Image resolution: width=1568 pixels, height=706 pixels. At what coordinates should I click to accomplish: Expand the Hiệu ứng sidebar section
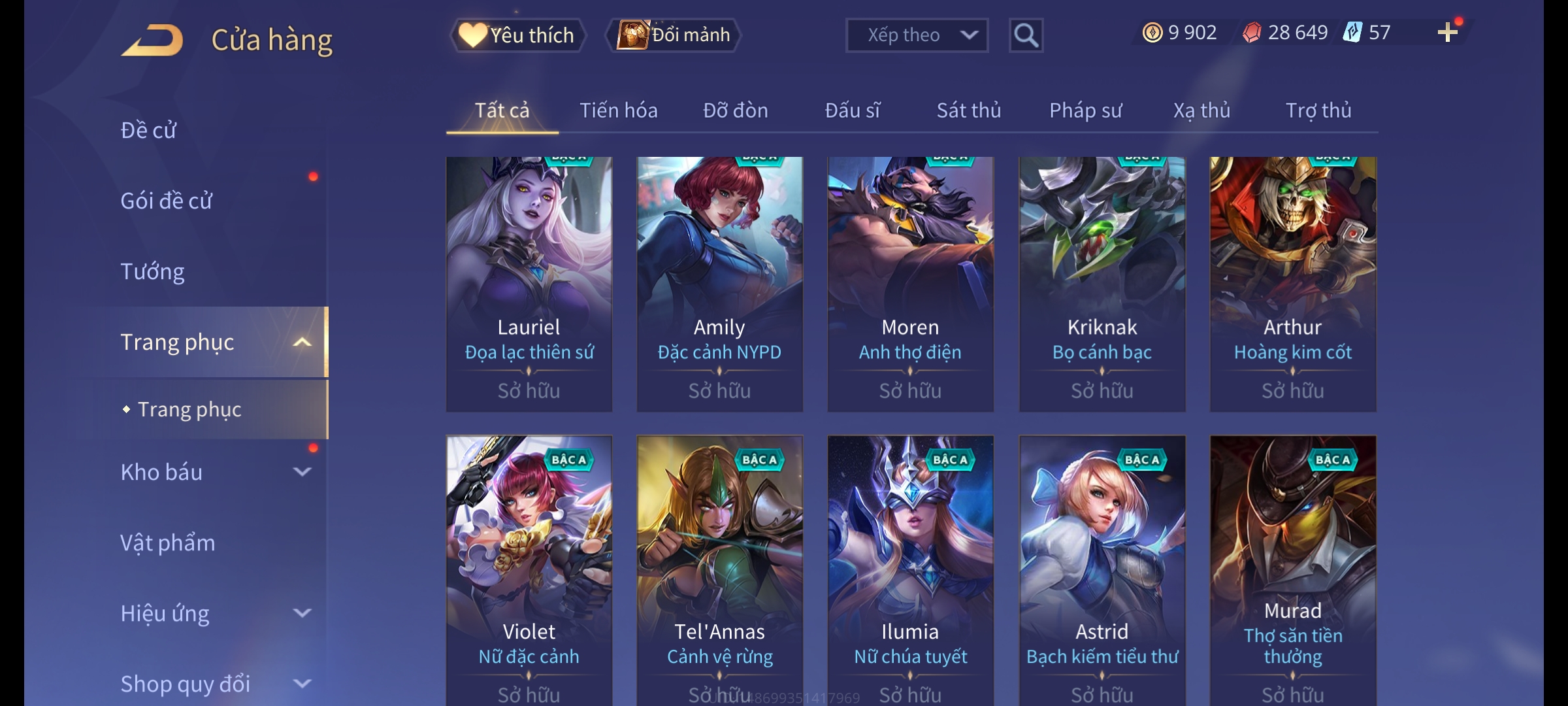coord(302,613)
